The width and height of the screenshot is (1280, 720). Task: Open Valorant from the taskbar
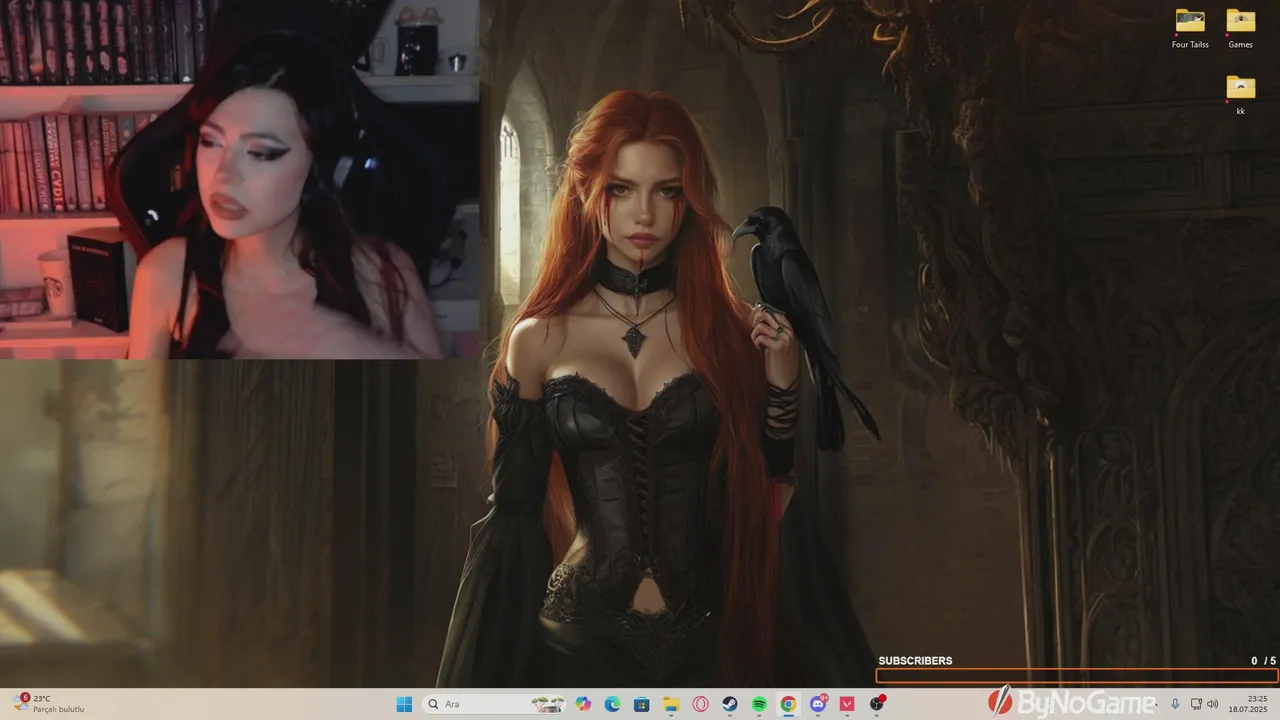(x=847, y=704)
